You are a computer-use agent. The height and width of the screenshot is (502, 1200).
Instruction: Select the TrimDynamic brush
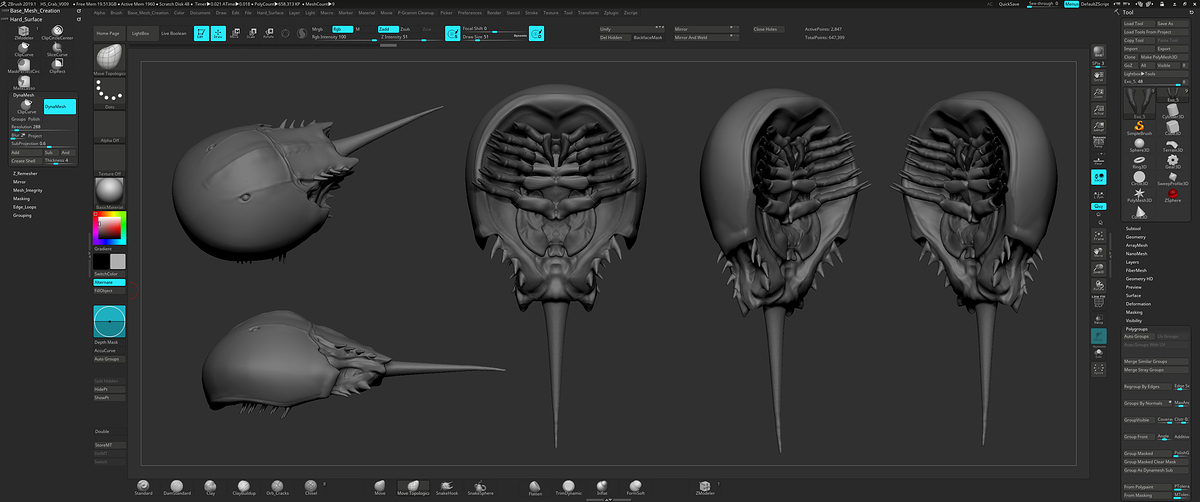(x=568, y=487)
